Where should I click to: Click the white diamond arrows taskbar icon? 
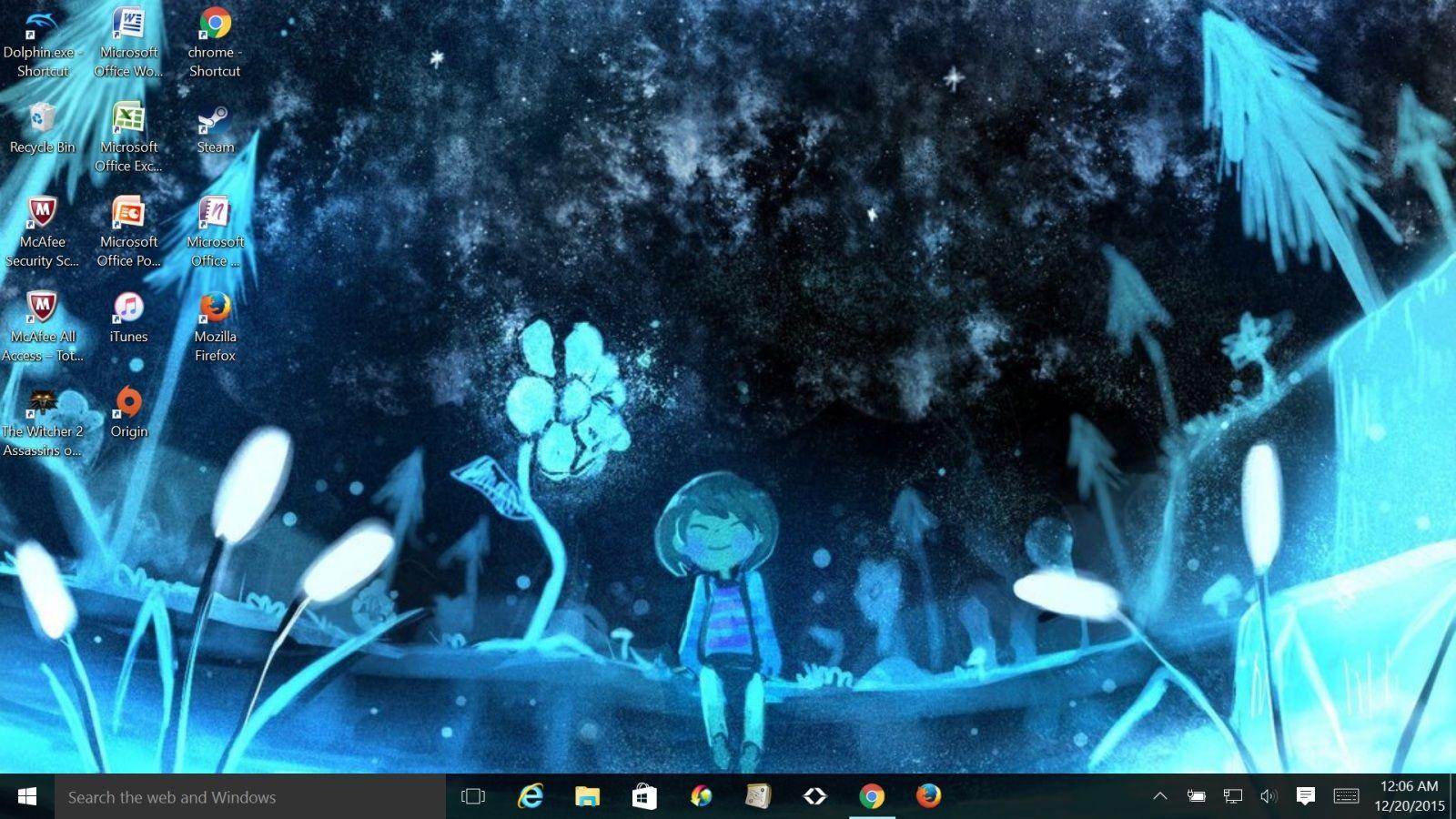coord(814,796)
